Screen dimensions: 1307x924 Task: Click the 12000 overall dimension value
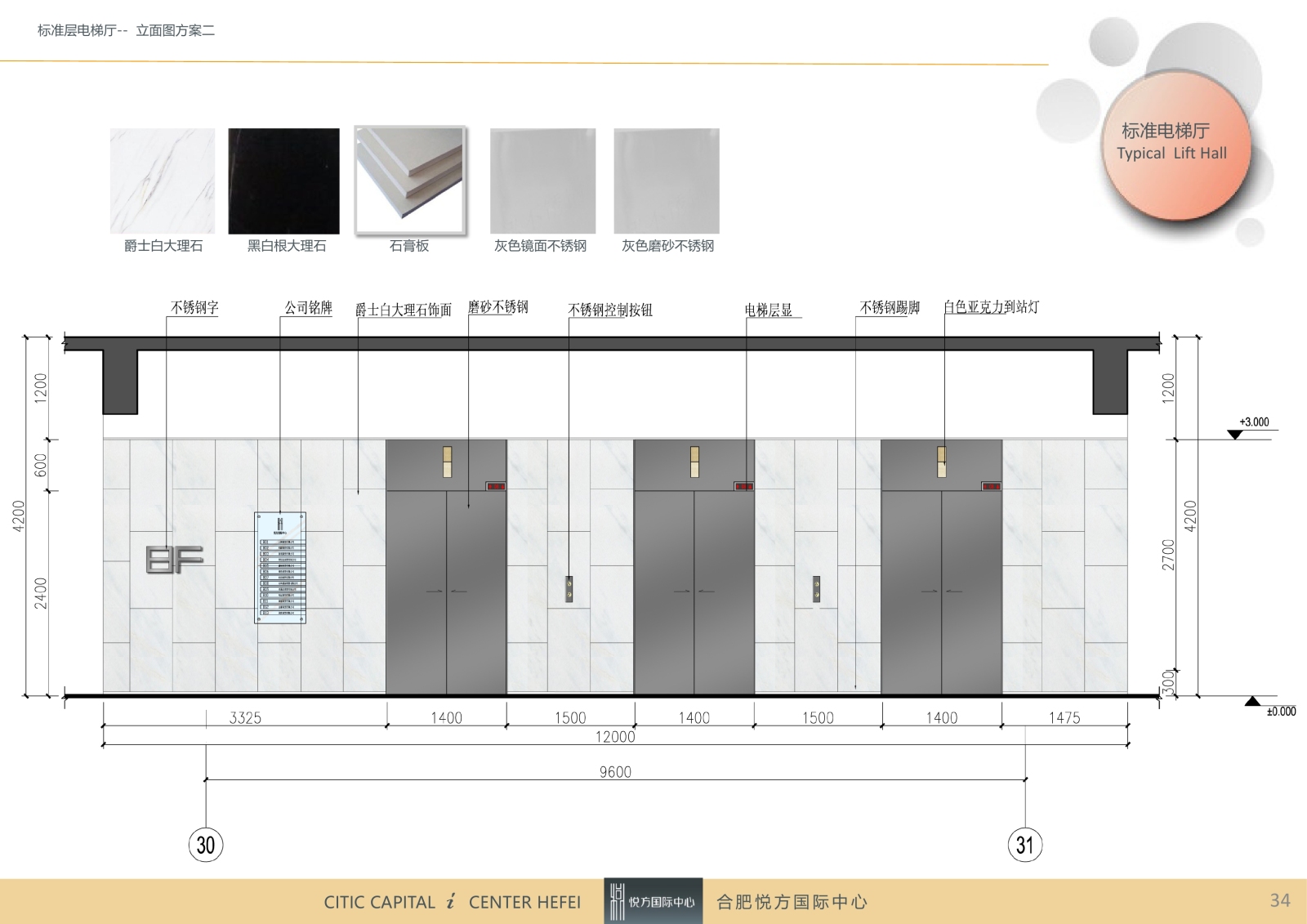(615, 737)
